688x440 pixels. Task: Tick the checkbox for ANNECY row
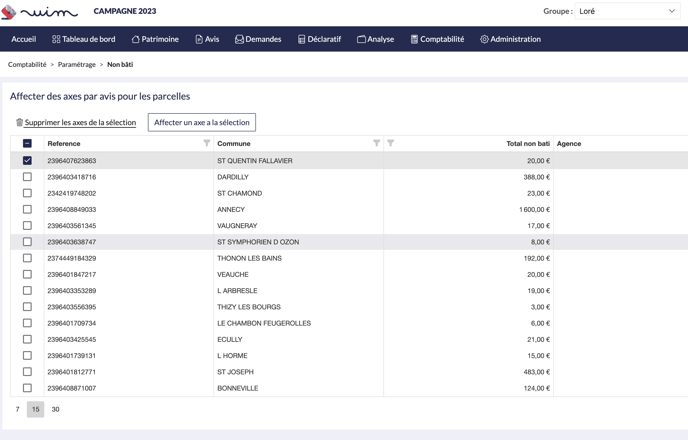(x=27, y=210)
